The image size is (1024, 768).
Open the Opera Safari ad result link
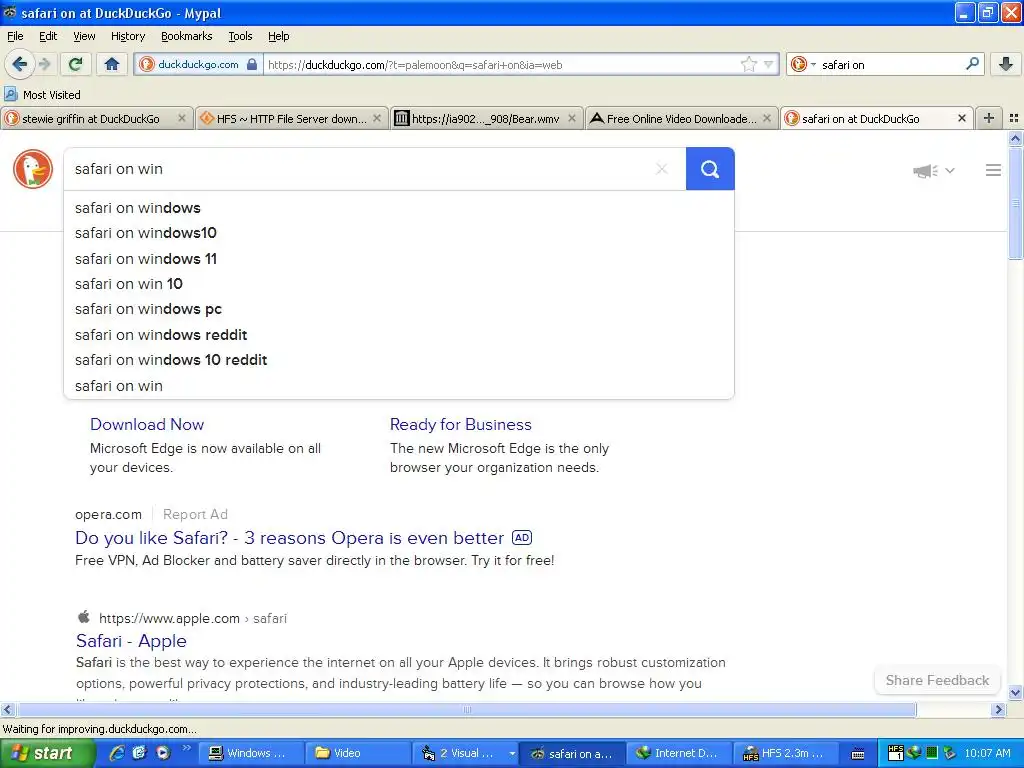289,538
